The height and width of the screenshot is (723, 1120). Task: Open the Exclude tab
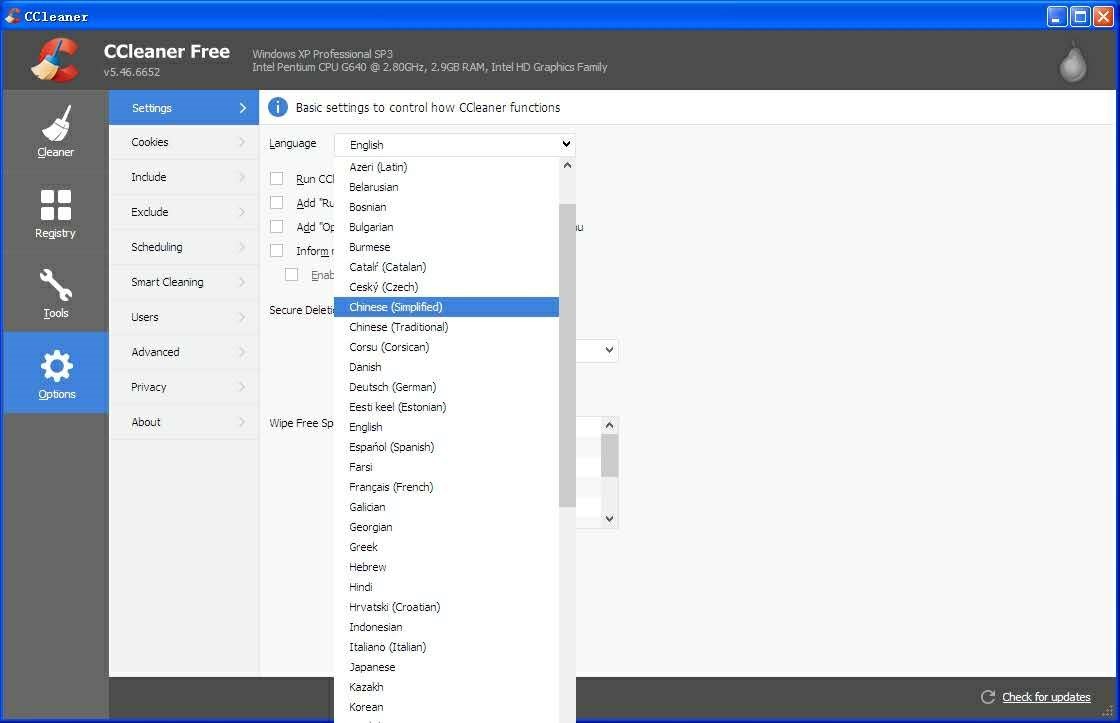click(x=184, y=212)
